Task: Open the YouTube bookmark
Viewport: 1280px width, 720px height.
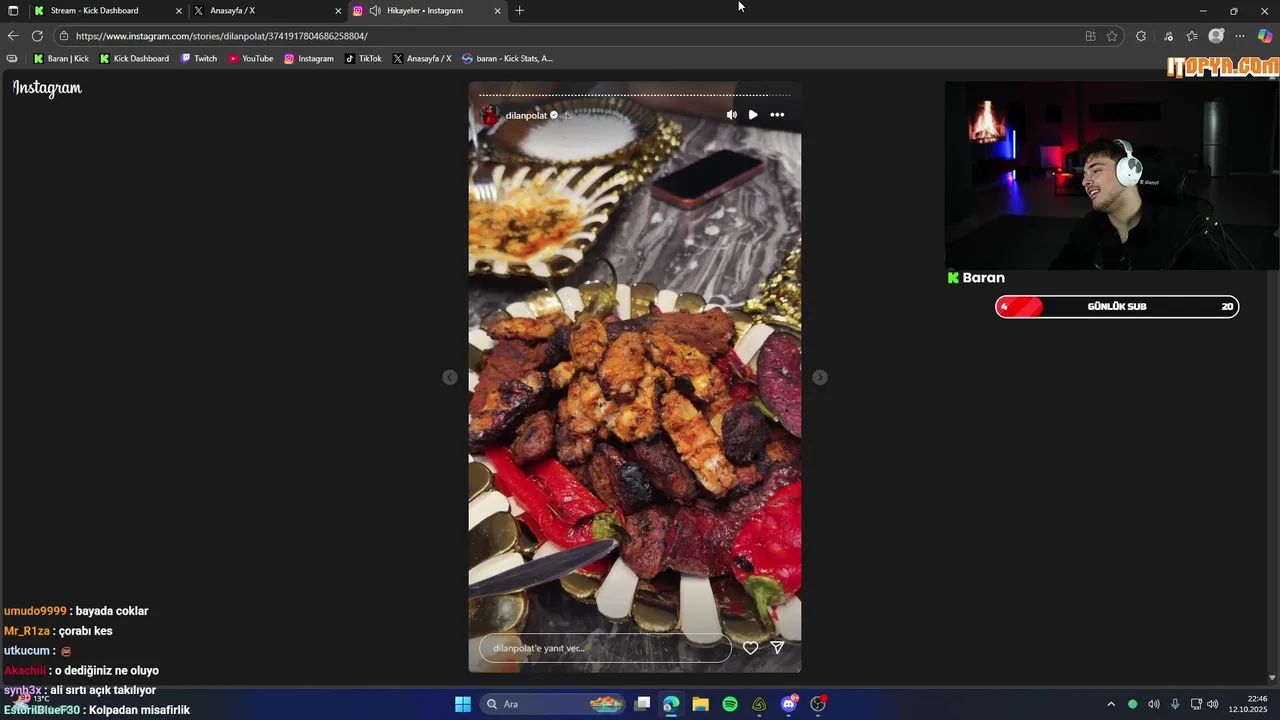Action: pos(250,59)
